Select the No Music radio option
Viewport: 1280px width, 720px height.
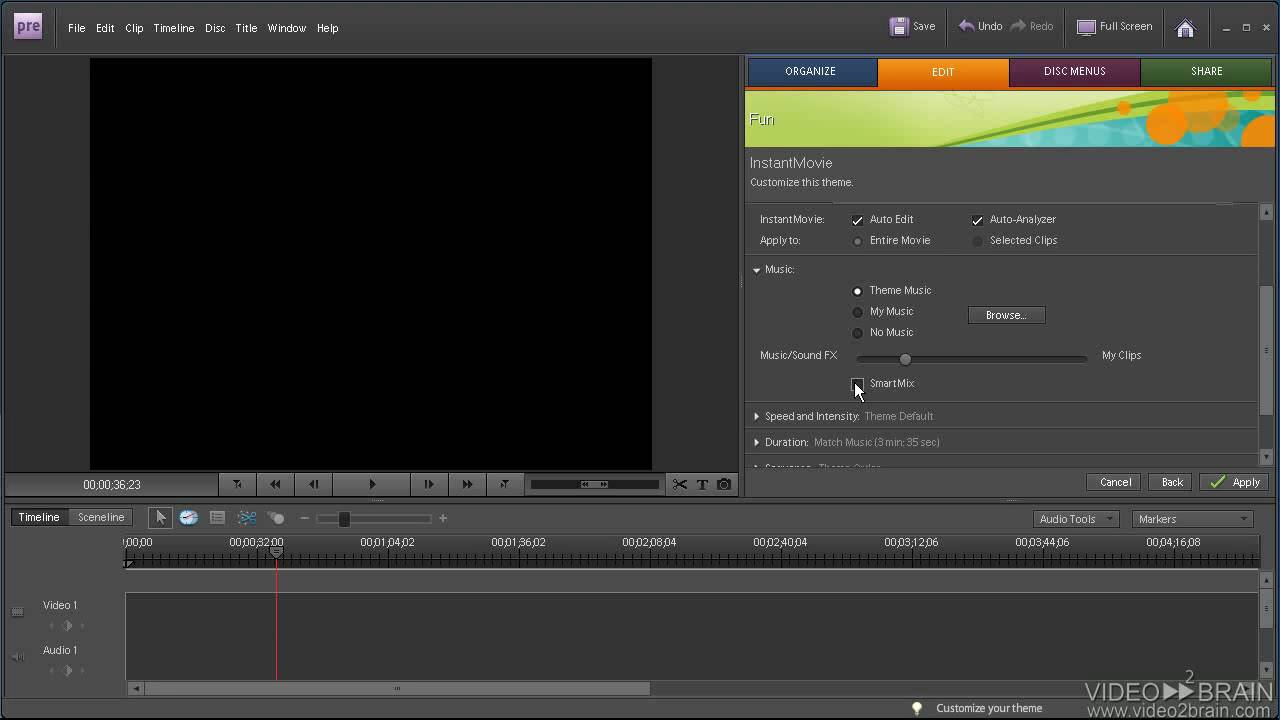point(857,333)
